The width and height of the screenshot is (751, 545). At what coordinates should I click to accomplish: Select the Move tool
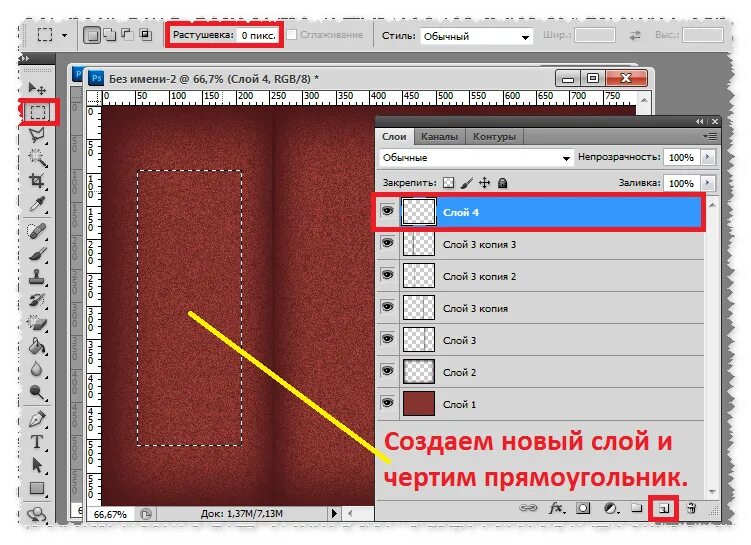(36, 88)
